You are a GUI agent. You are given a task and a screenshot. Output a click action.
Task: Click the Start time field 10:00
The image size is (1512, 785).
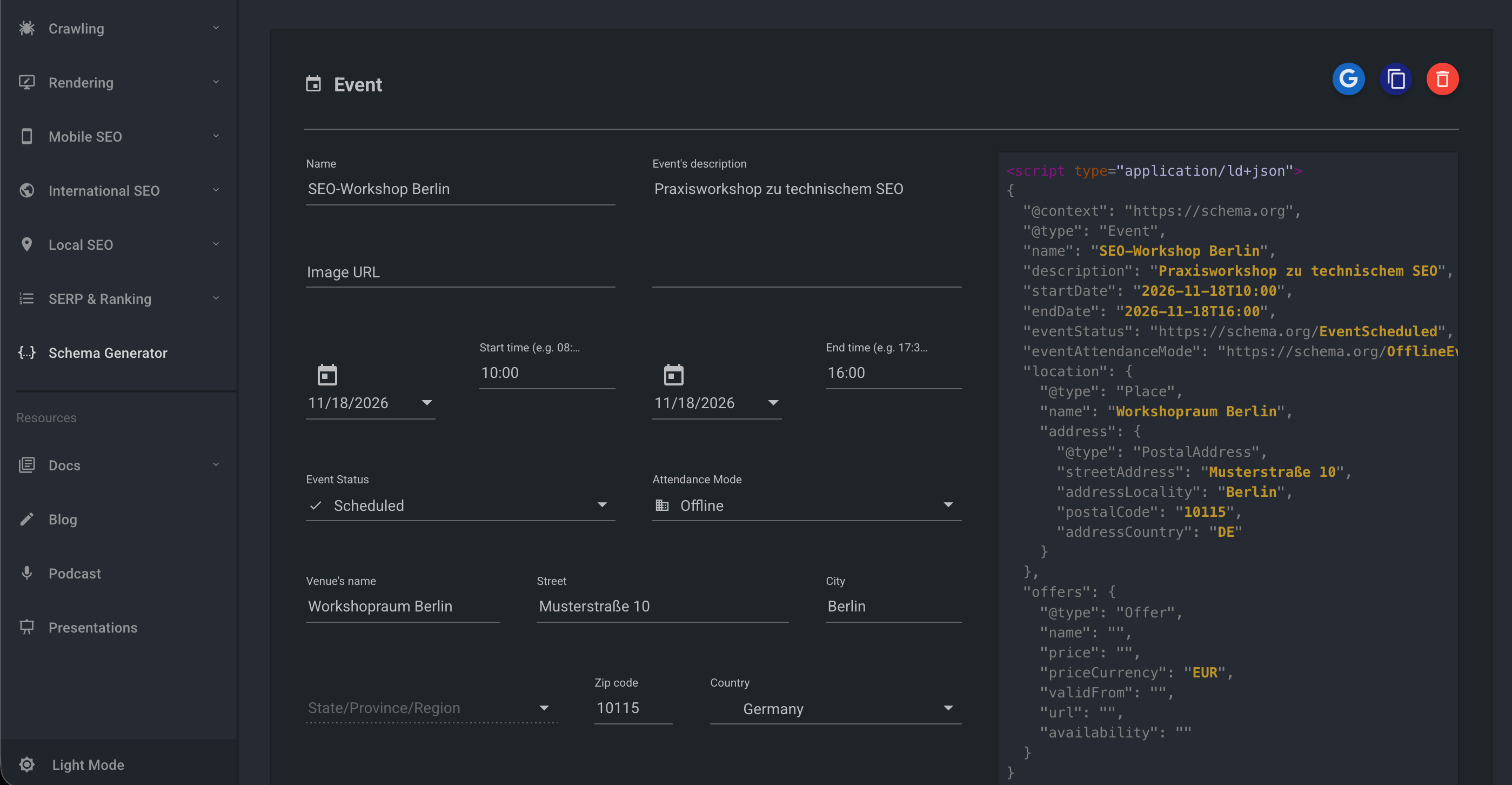pos(547,373)
